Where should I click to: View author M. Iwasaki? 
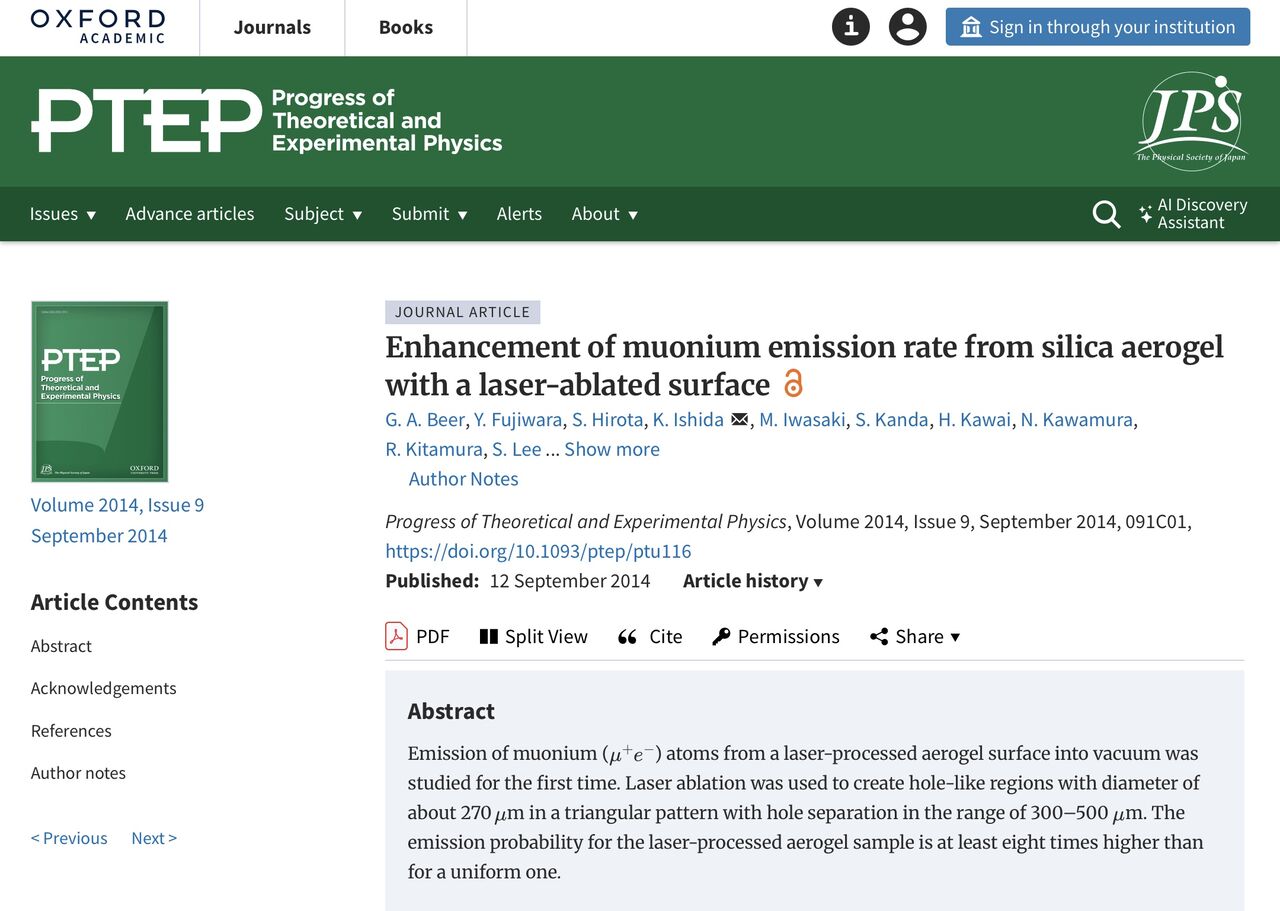802,420
